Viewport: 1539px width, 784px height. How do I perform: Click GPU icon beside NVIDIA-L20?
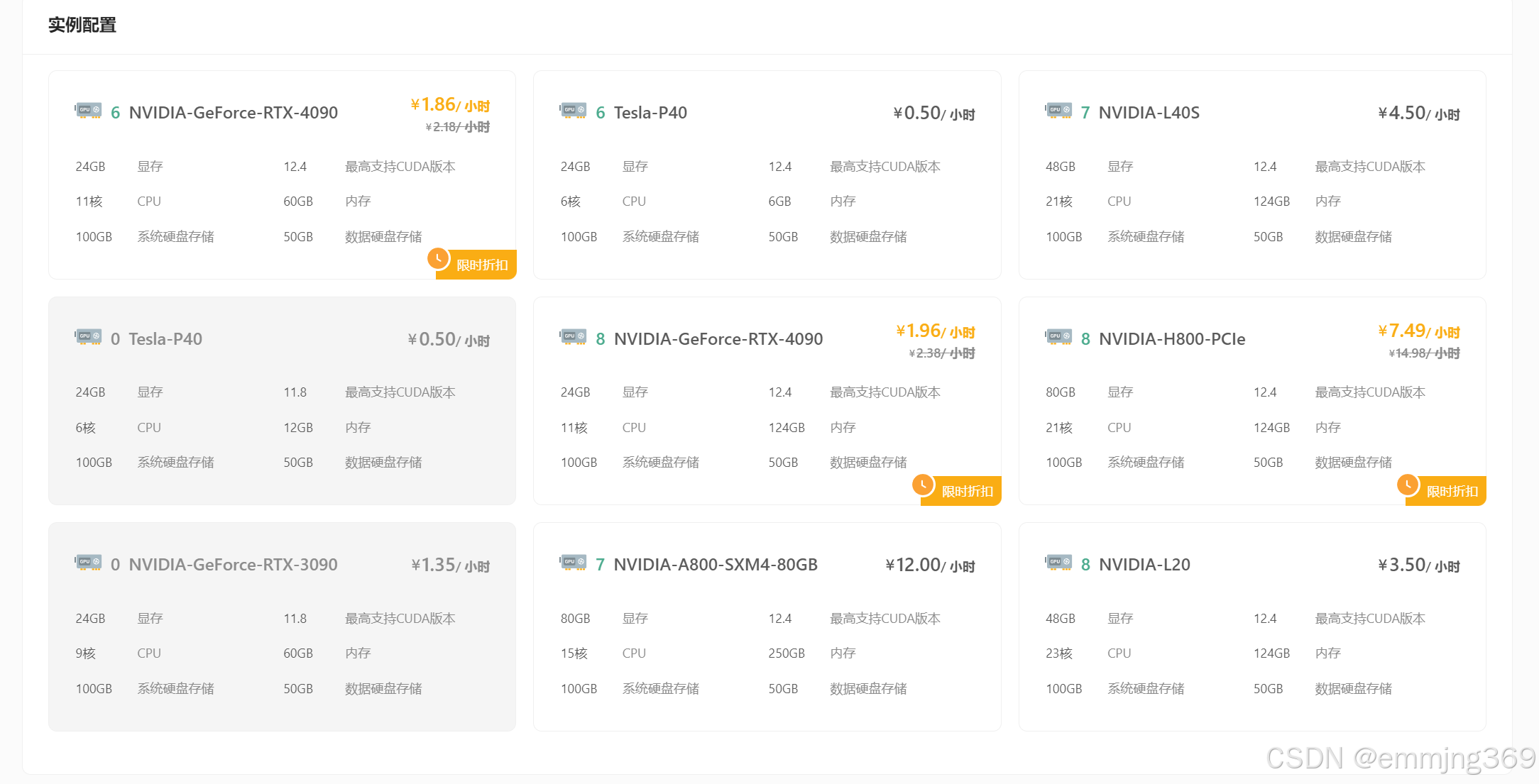click(x=1058, y=563)
